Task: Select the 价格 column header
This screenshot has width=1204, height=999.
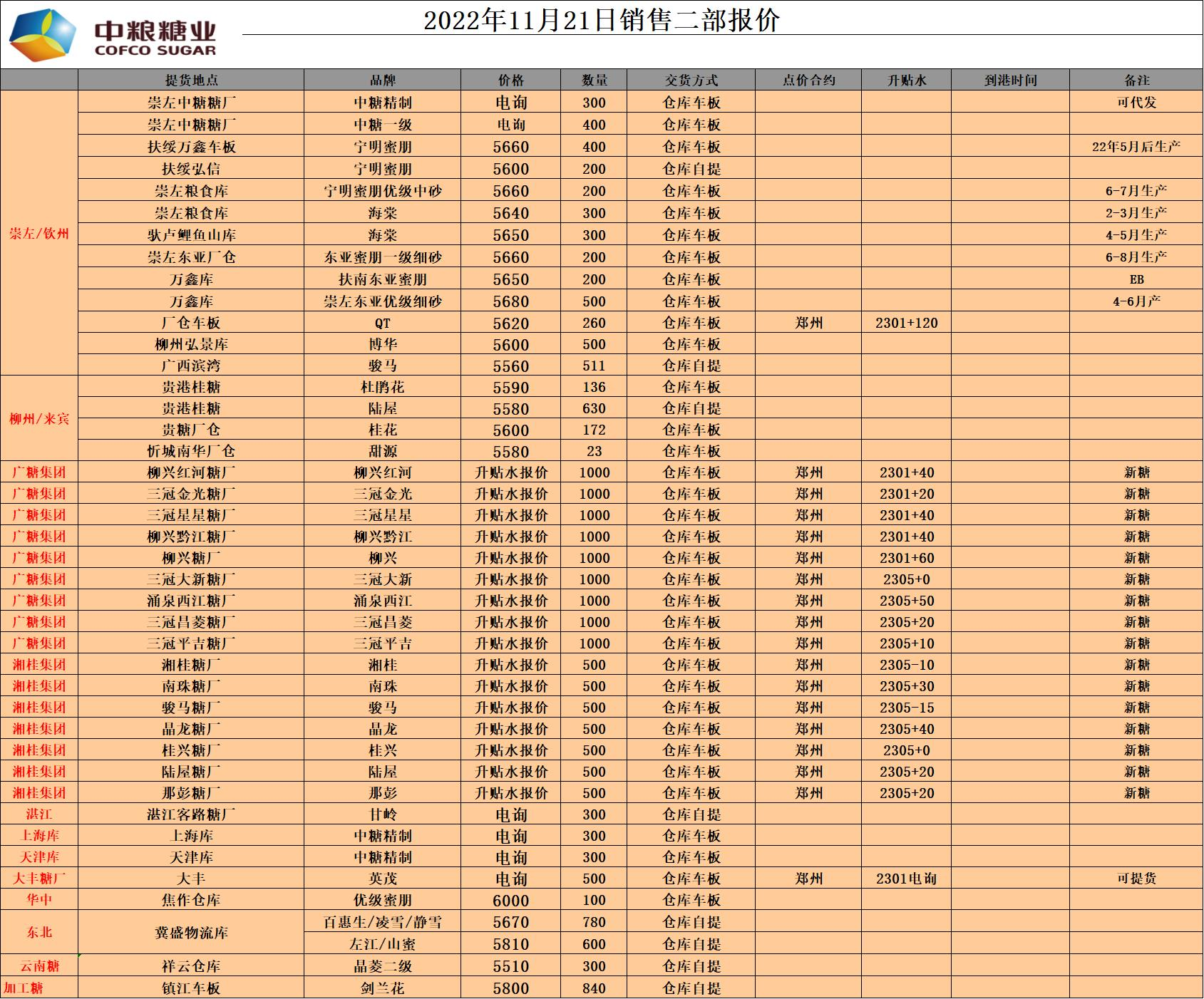Action: (510, 81)
